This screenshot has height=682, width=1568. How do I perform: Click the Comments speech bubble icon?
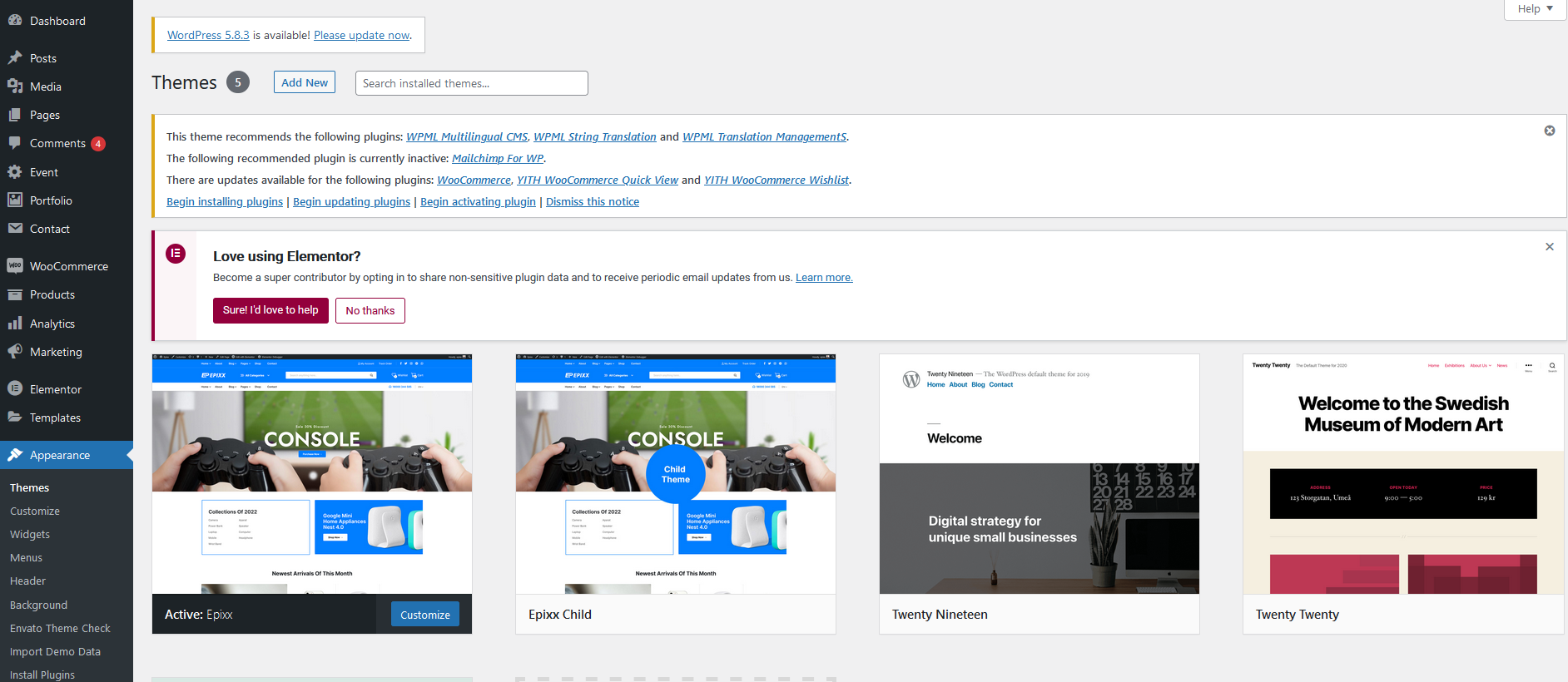point(15,143)
